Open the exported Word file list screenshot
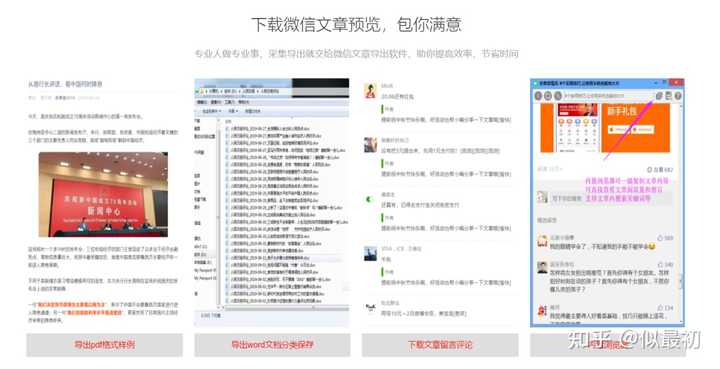This screenshot has height=369, width=720. [x=272, y=202]
